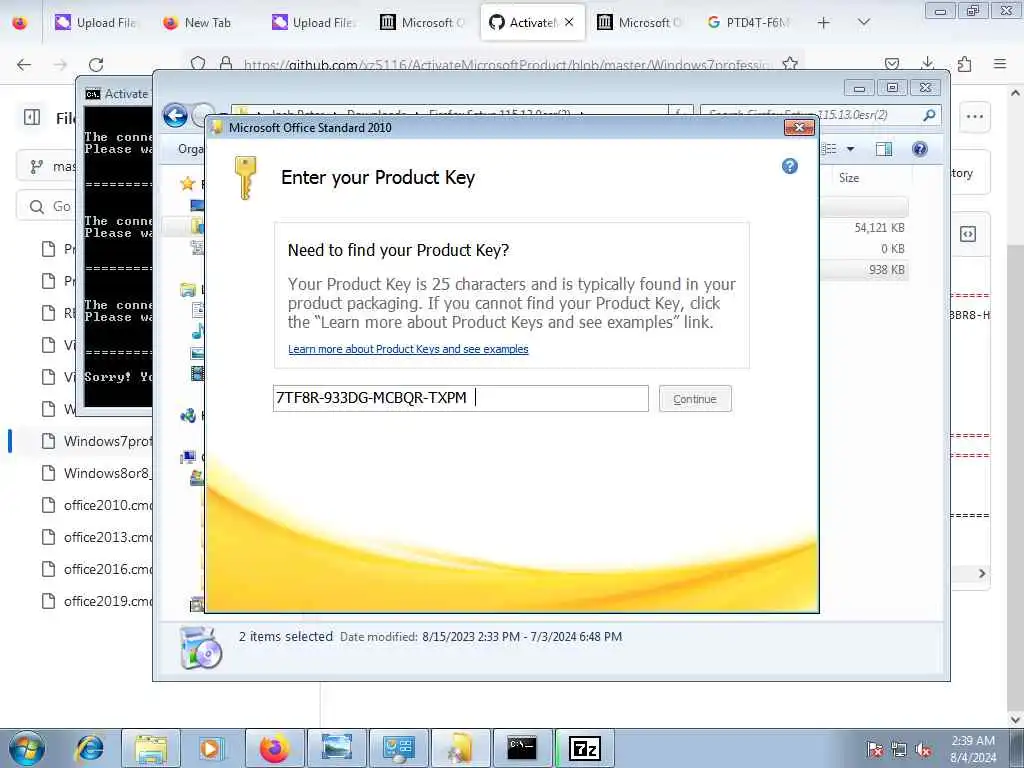This screenshot has height=768, width=1024.
Task: Click Firefox back navigation arrow
Action: click(24, 64)
